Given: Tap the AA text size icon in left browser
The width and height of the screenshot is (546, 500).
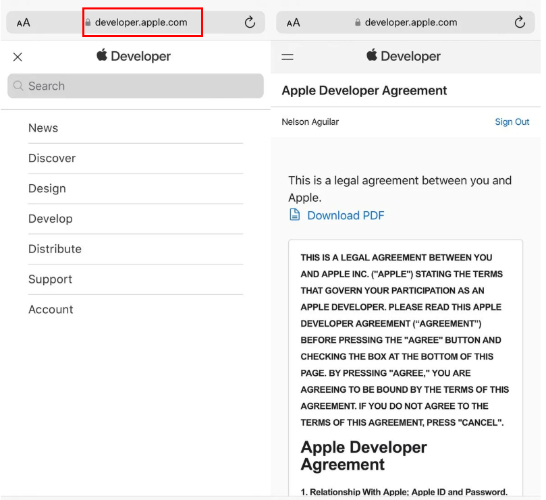Looking at the screenshot, I should click(23, 23).
